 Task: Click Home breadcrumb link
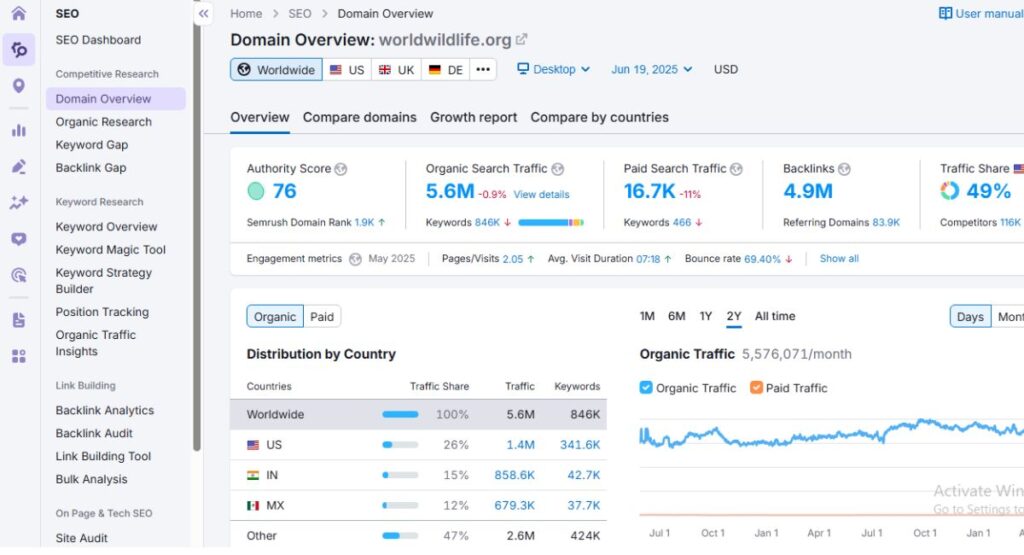[x=246, y=14]
